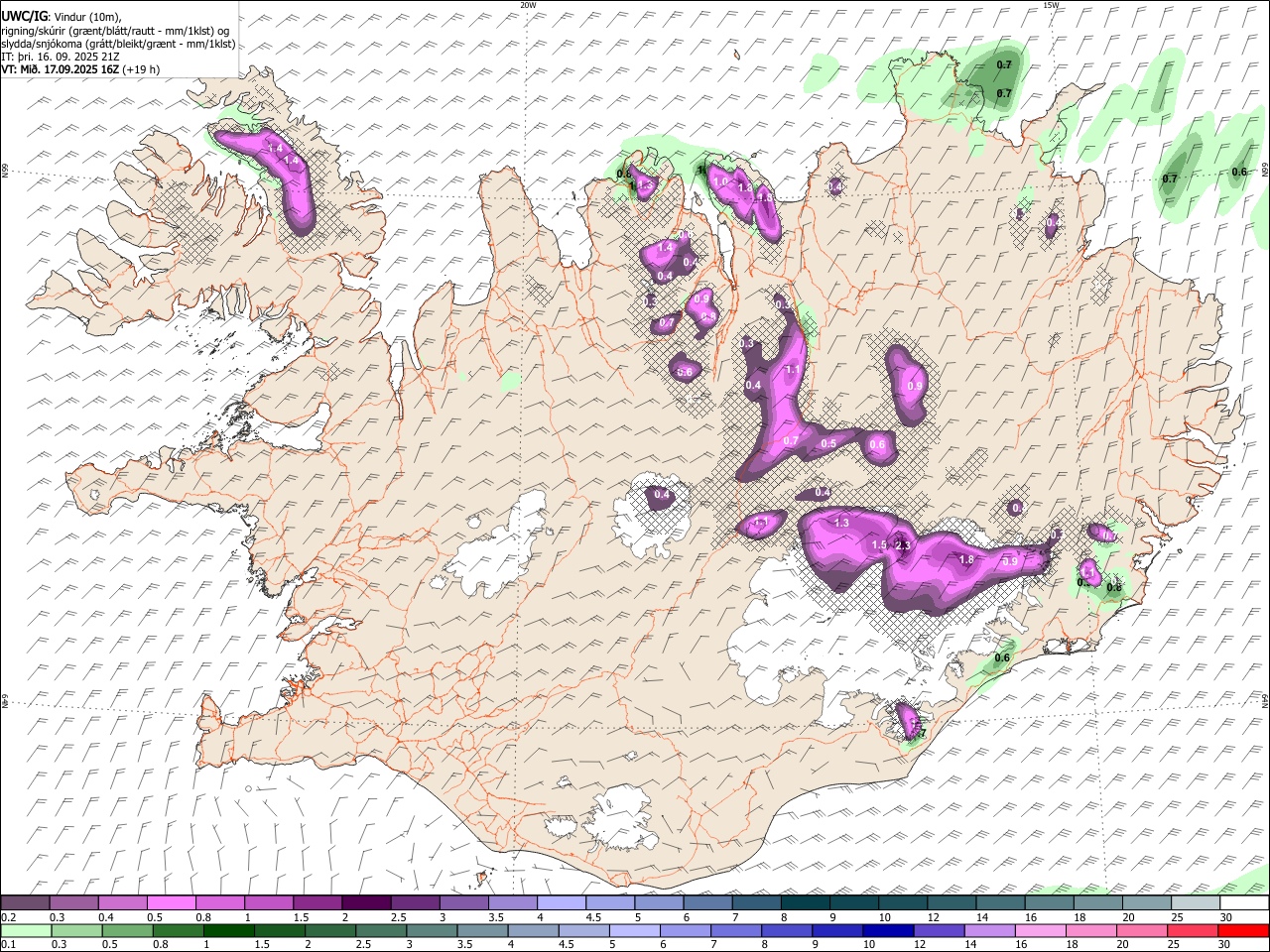The height and width of the screenshot is (952, 1270).
Task: Select the bright pink 0.5–0.8 swatch in the upper legend row
Action: tap(172, 903)
